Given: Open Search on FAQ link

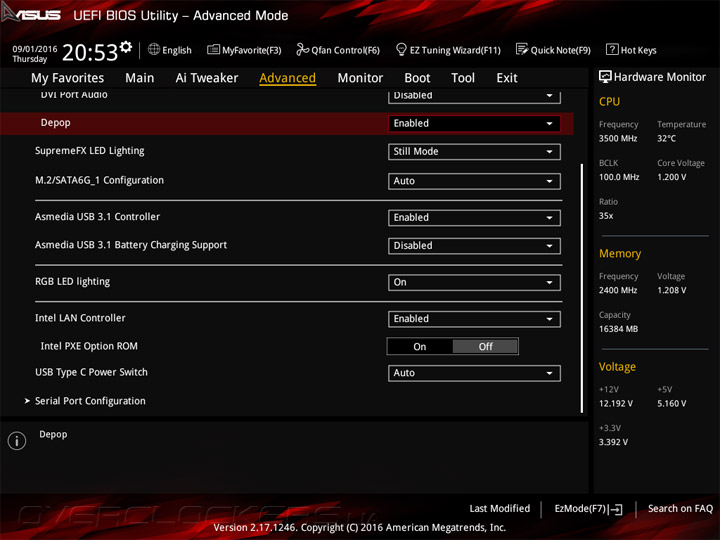Looking at the screenshot, I should (x=680, y=509).
